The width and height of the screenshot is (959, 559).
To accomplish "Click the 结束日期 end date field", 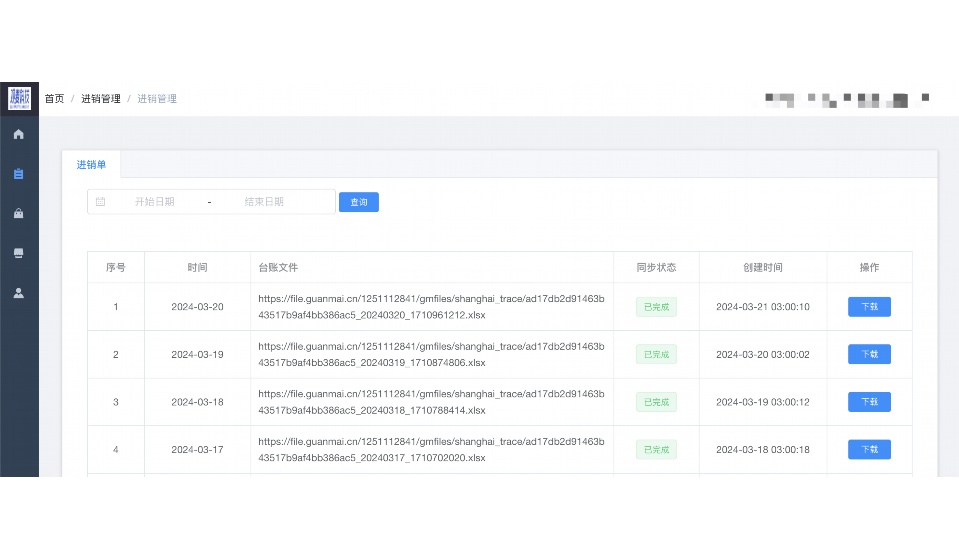I will tap(265, 202).
